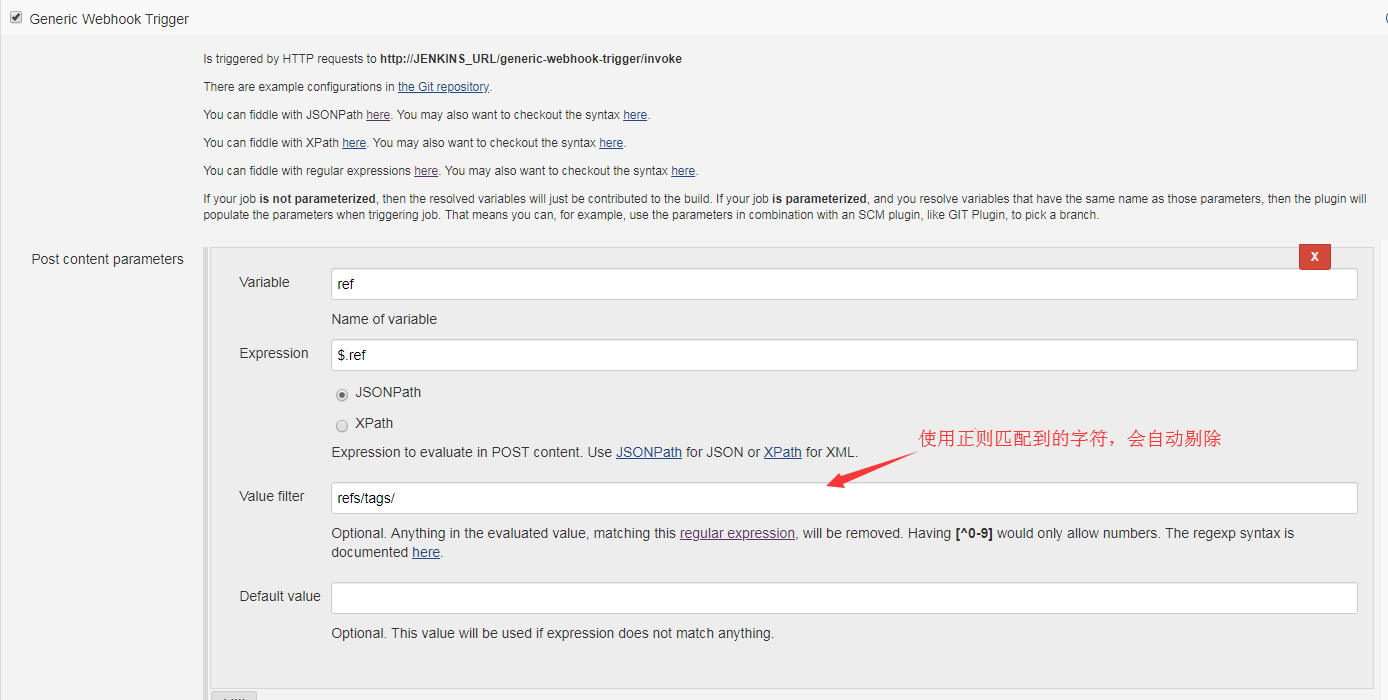
Task: Open the regular expressions syntax 'here' link
Action: tap(683, 171)
